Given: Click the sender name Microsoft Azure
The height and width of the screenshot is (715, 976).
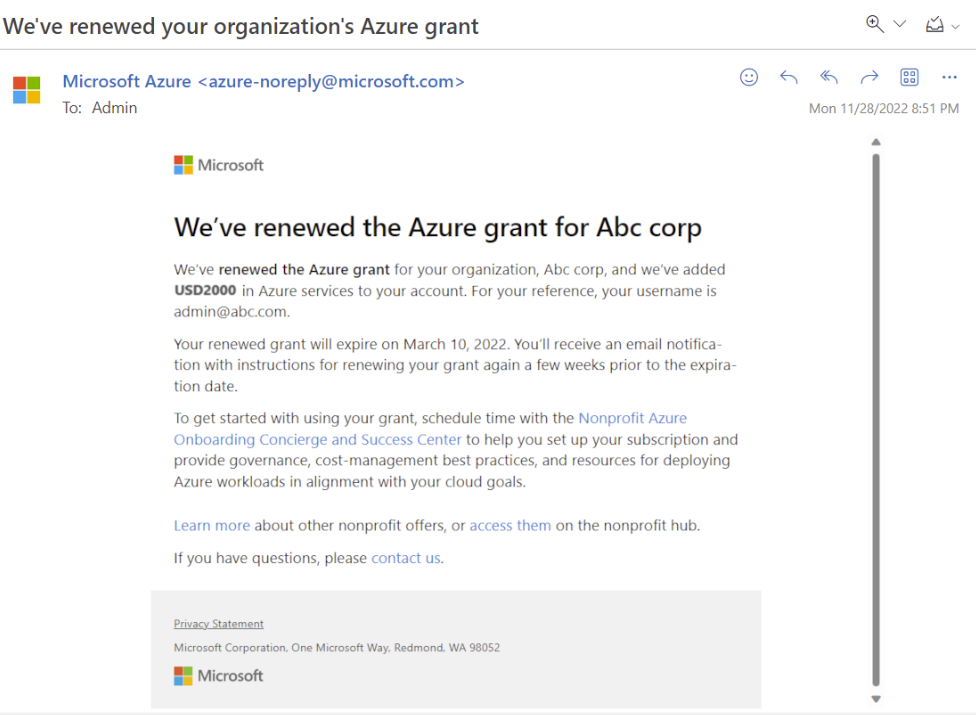Looking at the screenshot, I should [x=127, y=81].
